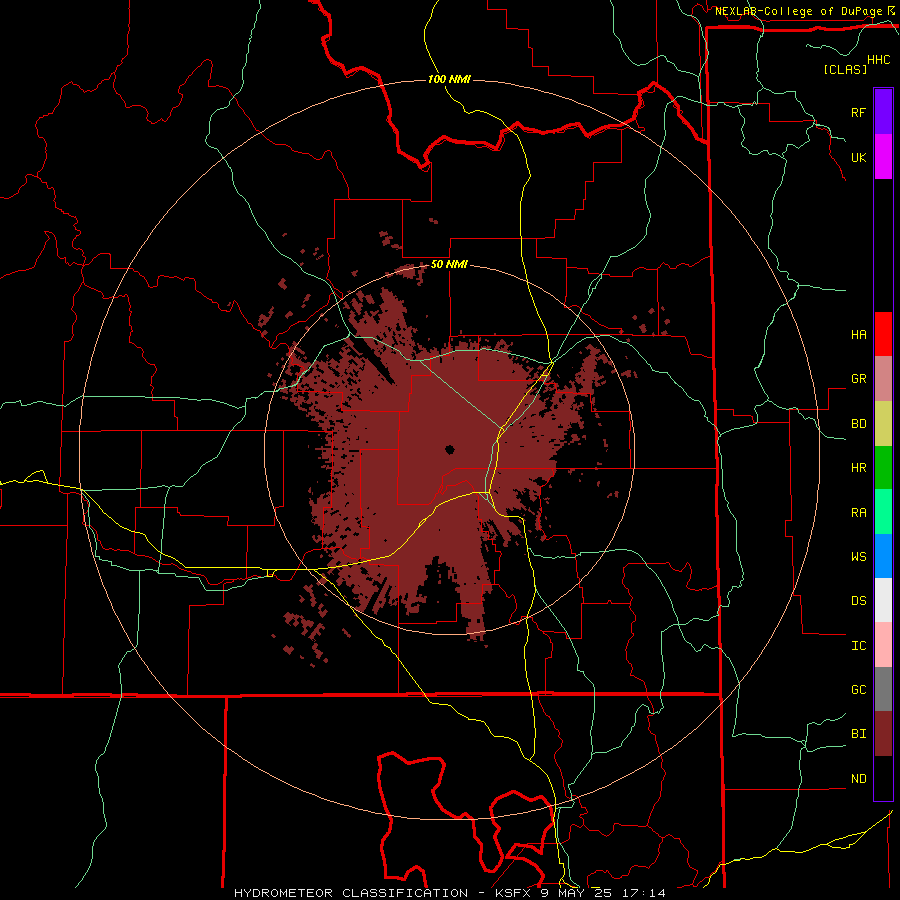The image size is (900, 900).
Task: Click the 50 NMI range ring label
Action: (449, 265)
